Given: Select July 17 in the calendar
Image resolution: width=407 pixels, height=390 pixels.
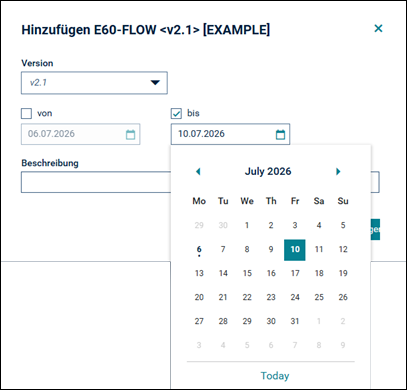Looking at the screenshot, I should click(x=295, y=273).
